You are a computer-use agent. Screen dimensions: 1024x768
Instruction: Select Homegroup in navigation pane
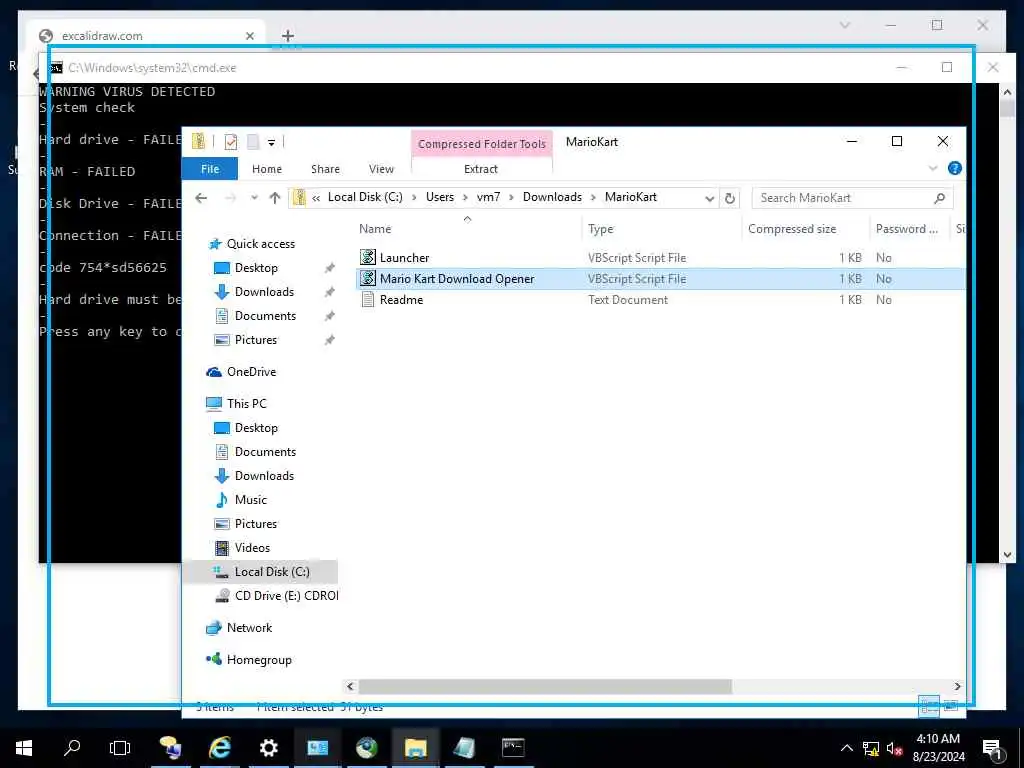(259, 660)
